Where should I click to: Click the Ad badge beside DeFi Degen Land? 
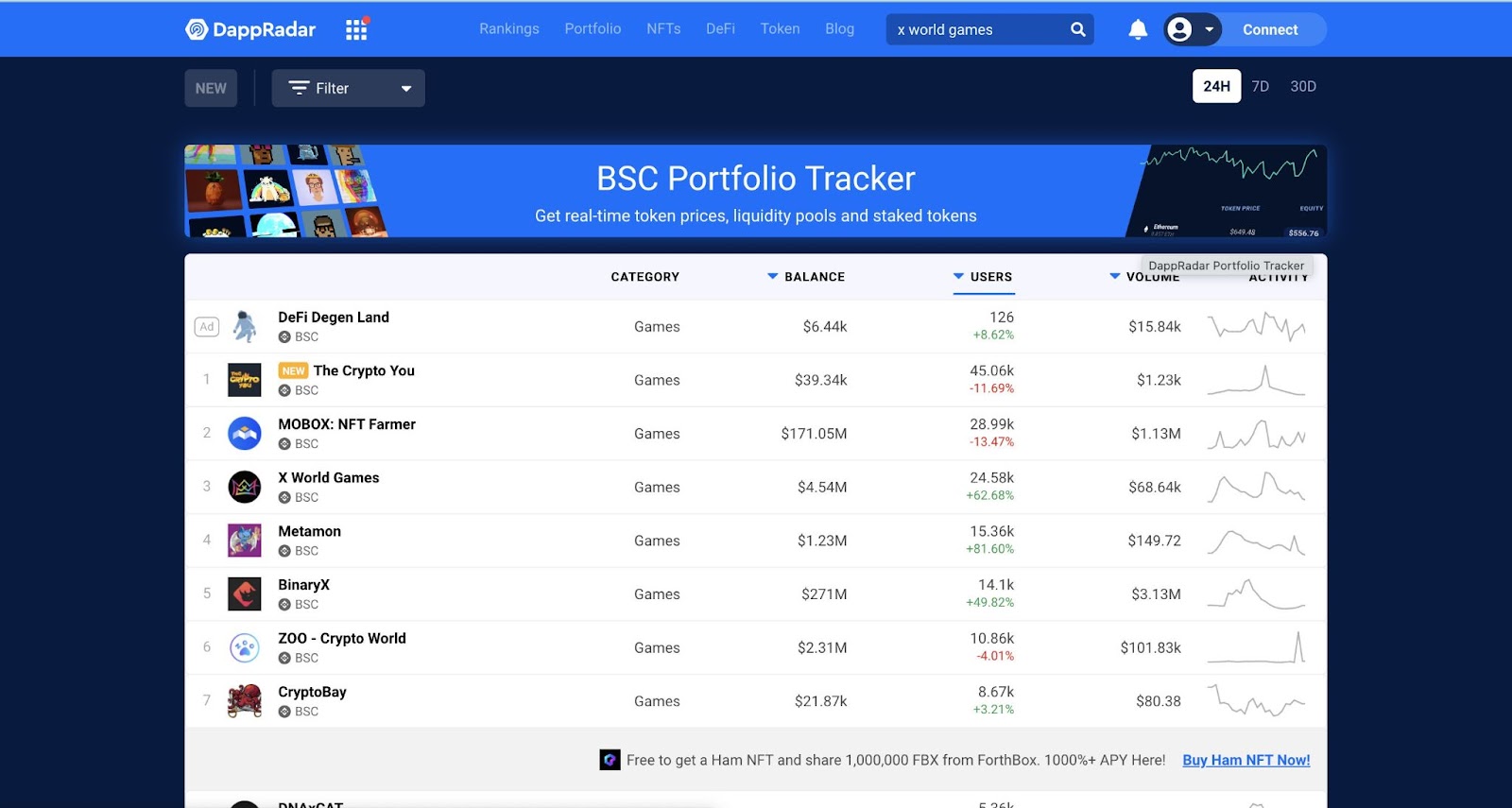[x=207, y=327]
